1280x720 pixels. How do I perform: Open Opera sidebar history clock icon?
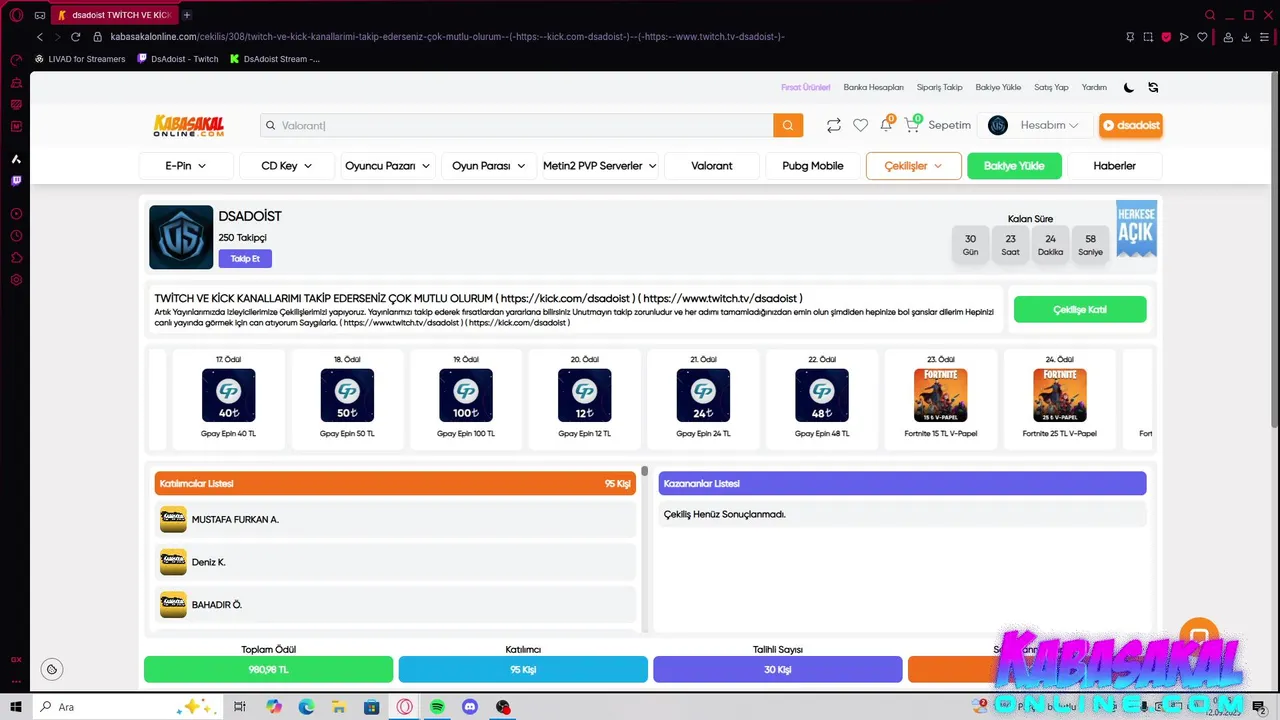[x=16, y=236]
